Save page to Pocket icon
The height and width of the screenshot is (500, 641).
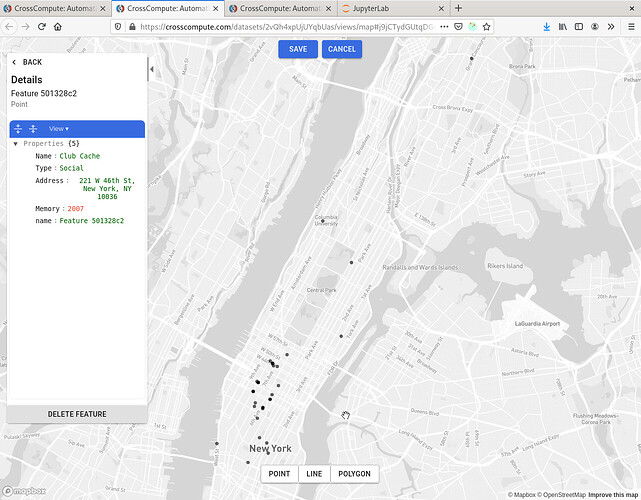click(458, 27)
